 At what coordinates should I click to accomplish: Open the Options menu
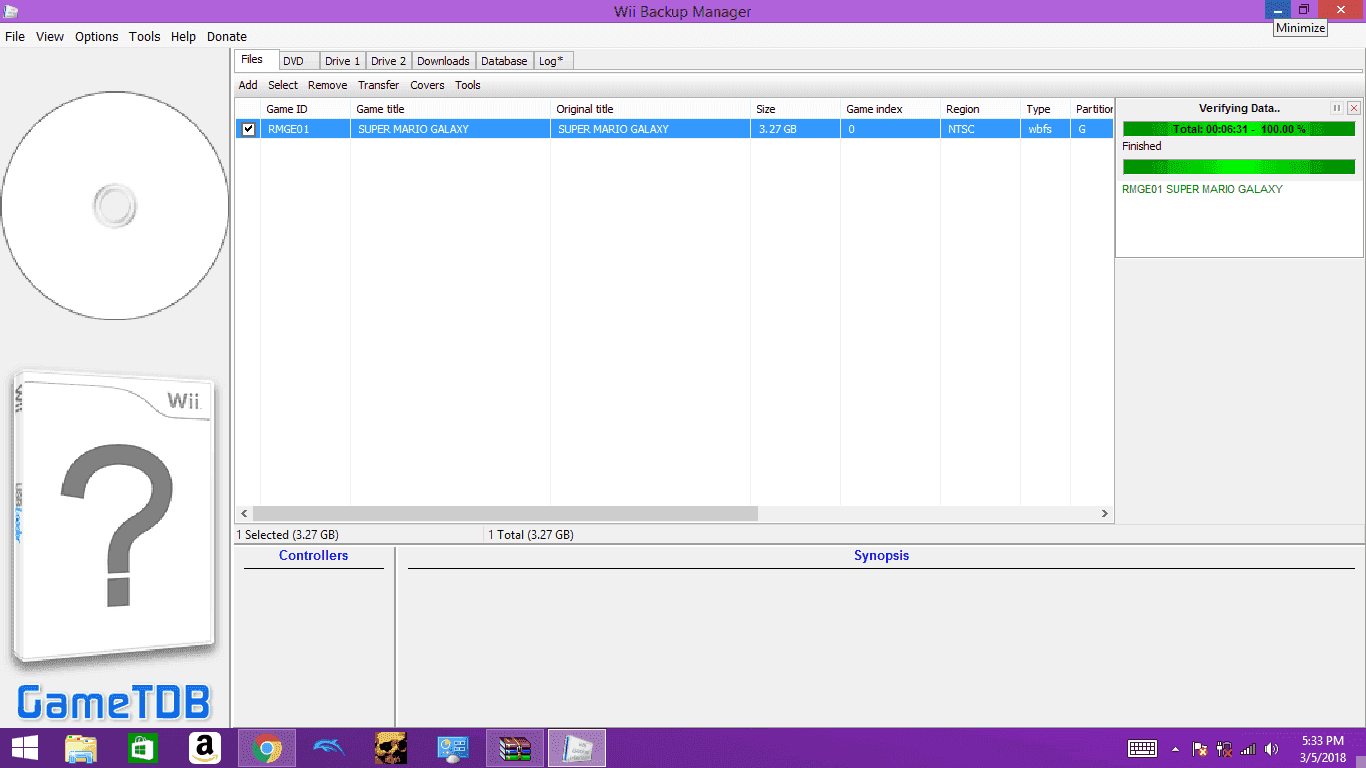point(97,37)
